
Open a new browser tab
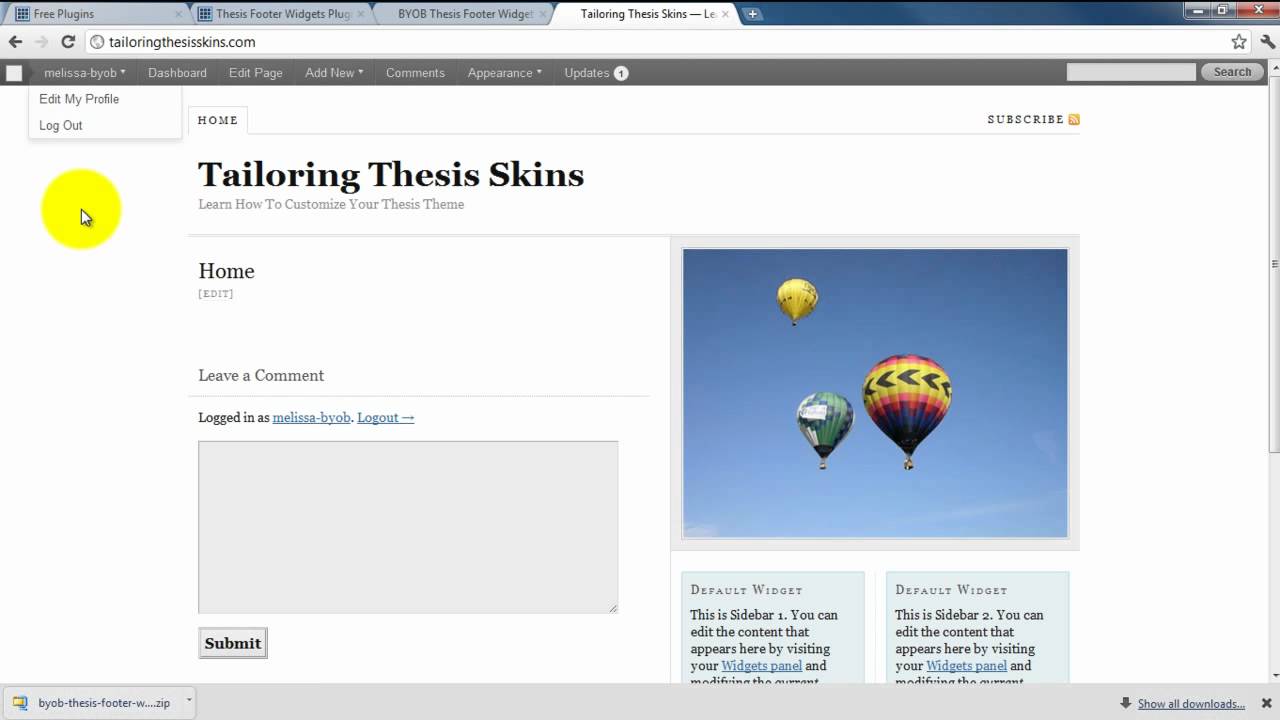[753, 14]
